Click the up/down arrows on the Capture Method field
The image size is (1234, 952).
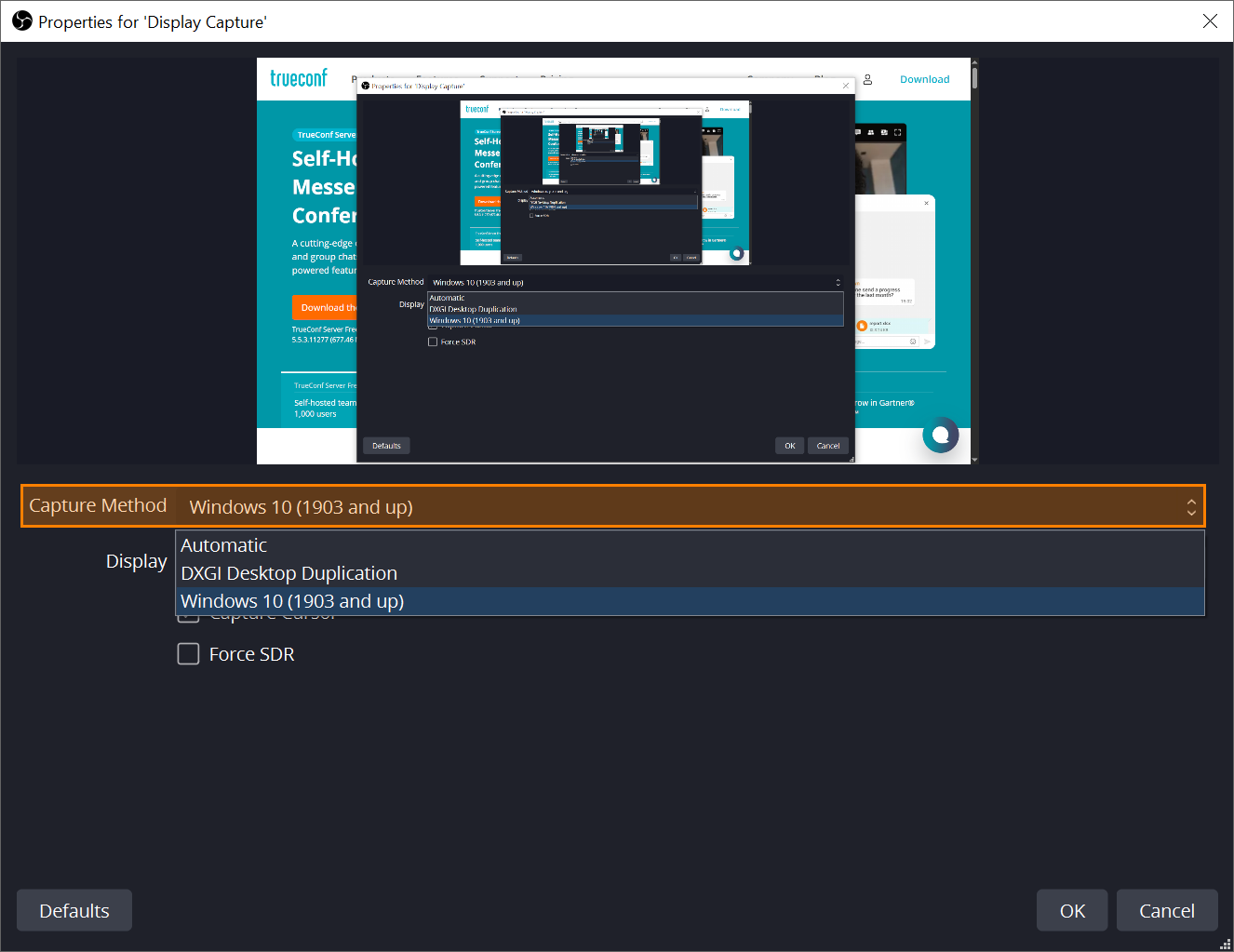(x=1190, y=506)
